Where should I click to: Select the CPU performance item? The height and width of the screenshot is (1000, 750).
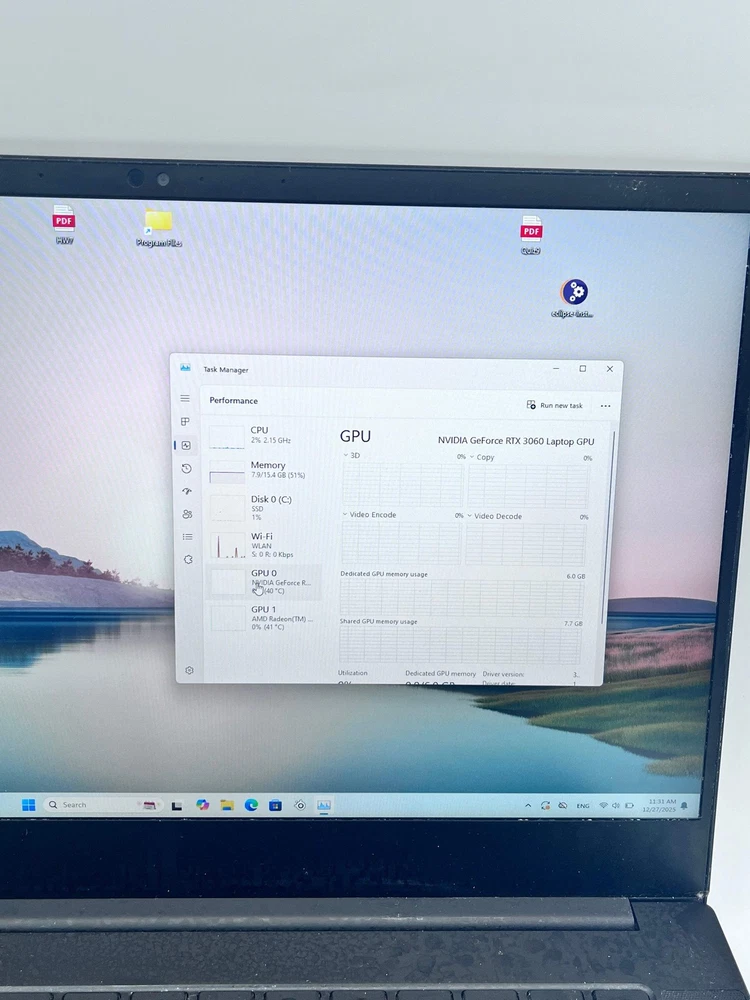[262, 435]
